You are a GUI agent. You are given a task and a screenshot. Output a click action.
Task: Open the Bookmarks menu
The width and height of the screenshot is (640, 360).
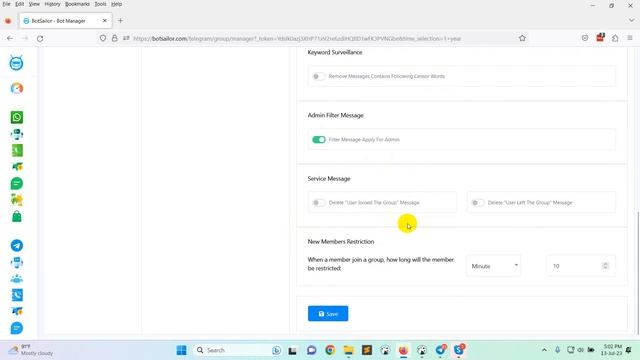pos(78,4)
